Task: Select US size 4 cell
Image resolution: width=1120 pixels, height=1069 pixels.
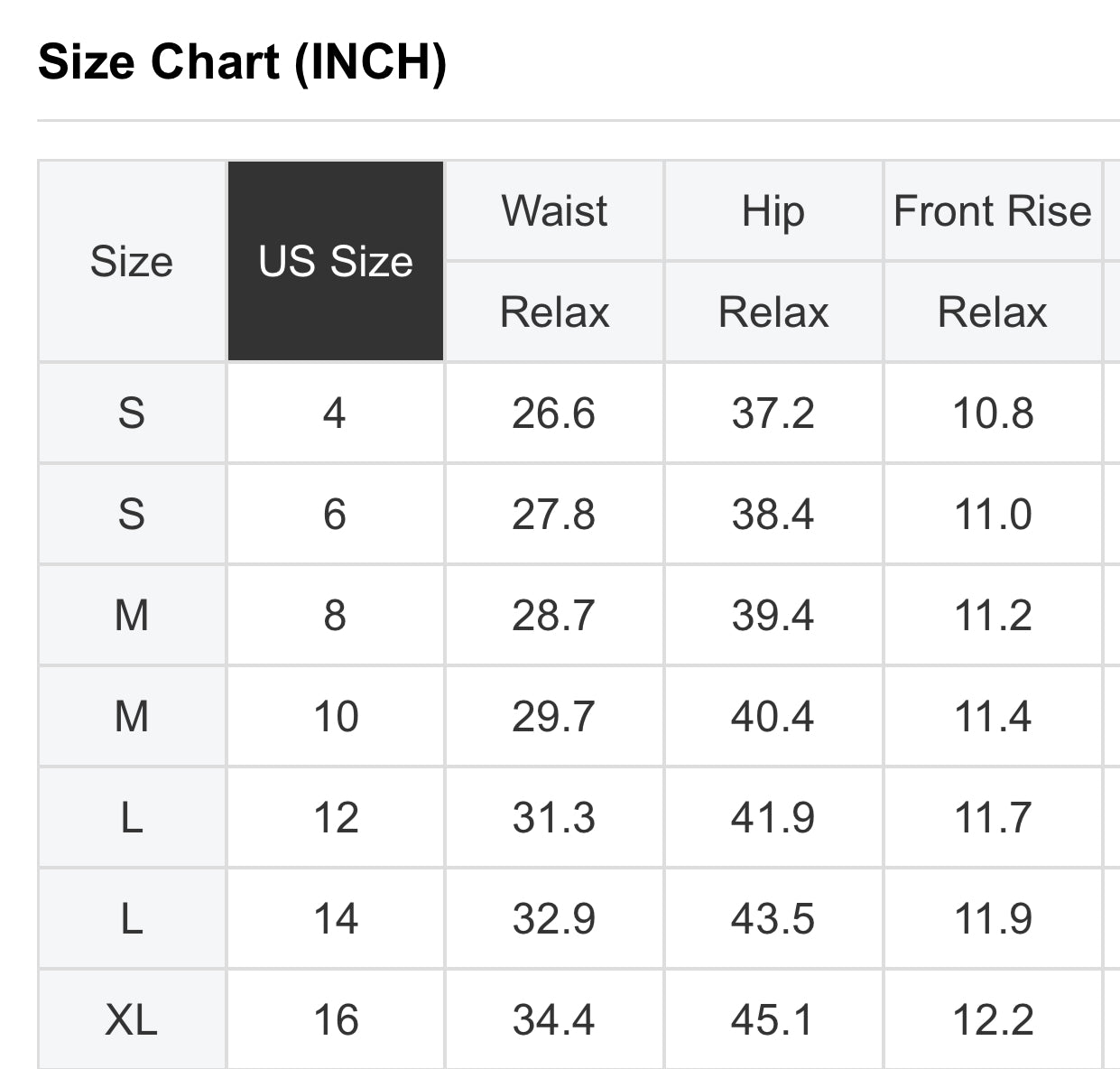Action: (x=335, y=414)
